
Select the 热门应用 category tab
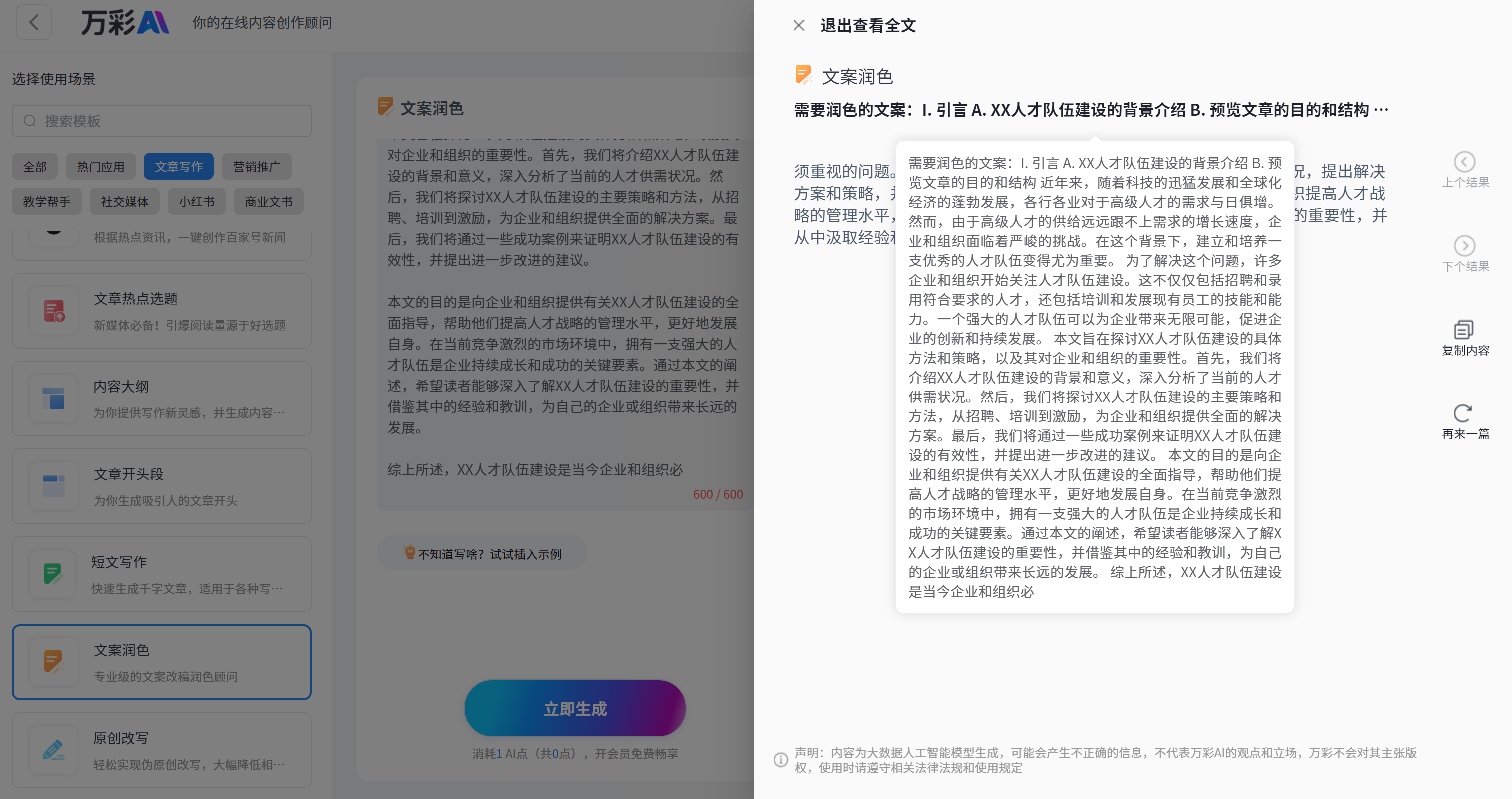coord(101,167)
